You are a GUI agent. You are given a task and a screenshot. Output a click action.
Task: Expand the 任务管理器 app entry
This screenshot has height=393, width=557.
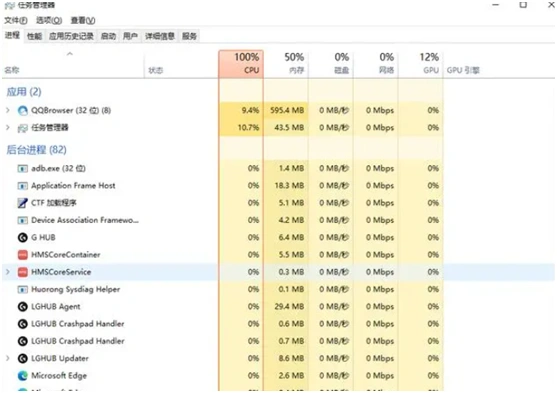click(8, 128)
